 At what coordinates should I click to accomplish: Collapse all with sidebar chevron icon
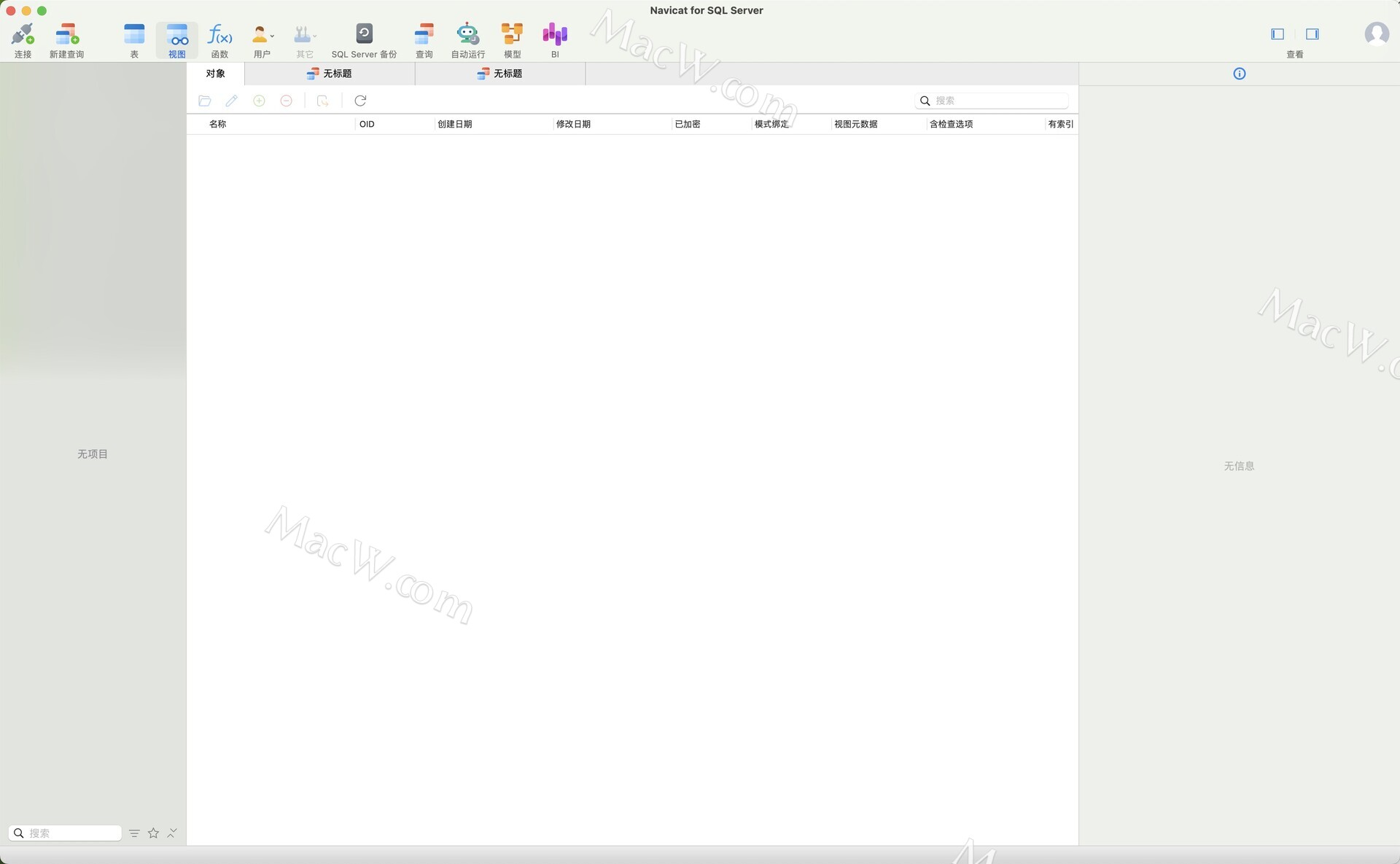coord(172,833)
